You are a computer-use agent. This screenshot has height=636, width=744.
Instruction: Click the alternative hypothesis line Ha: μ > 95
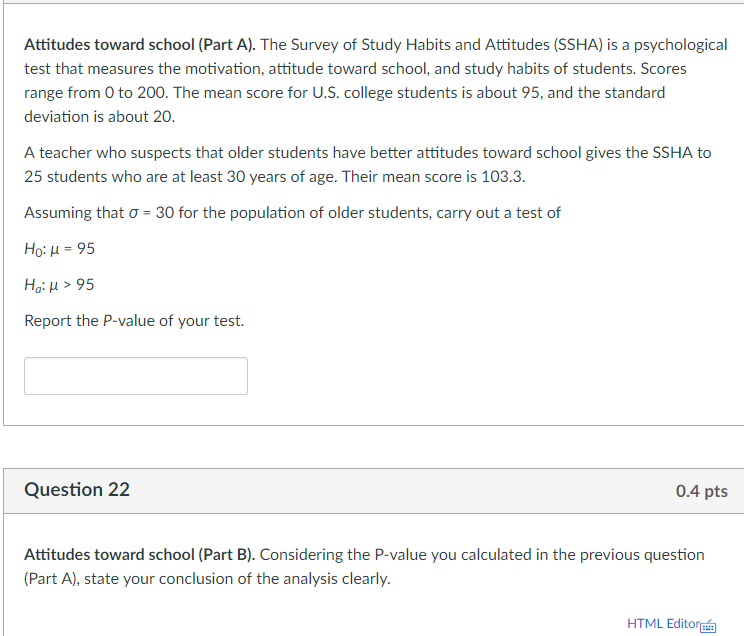click(59, 285)
